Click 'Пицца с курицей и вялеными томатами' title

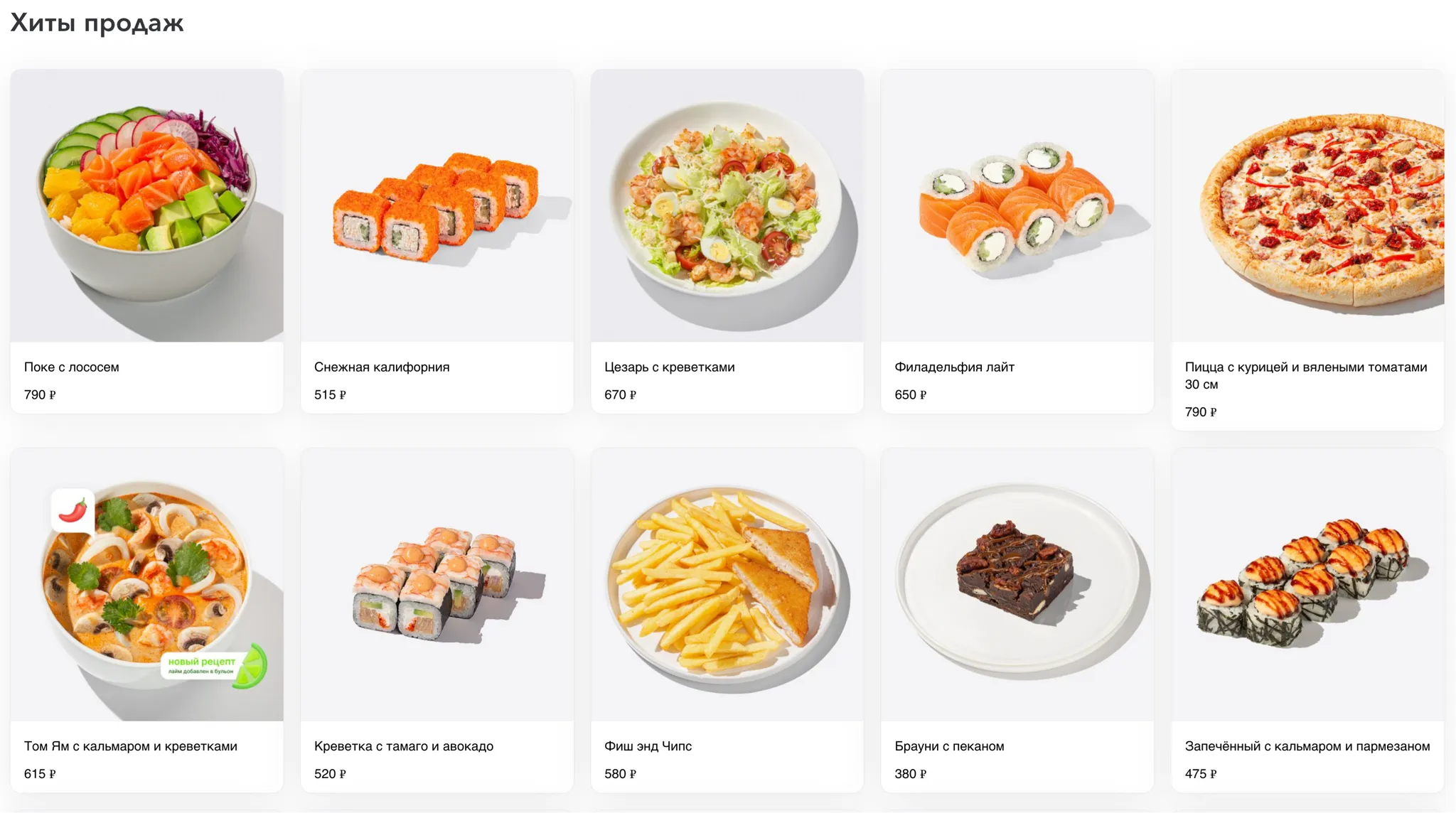[x=1306, y=375]
